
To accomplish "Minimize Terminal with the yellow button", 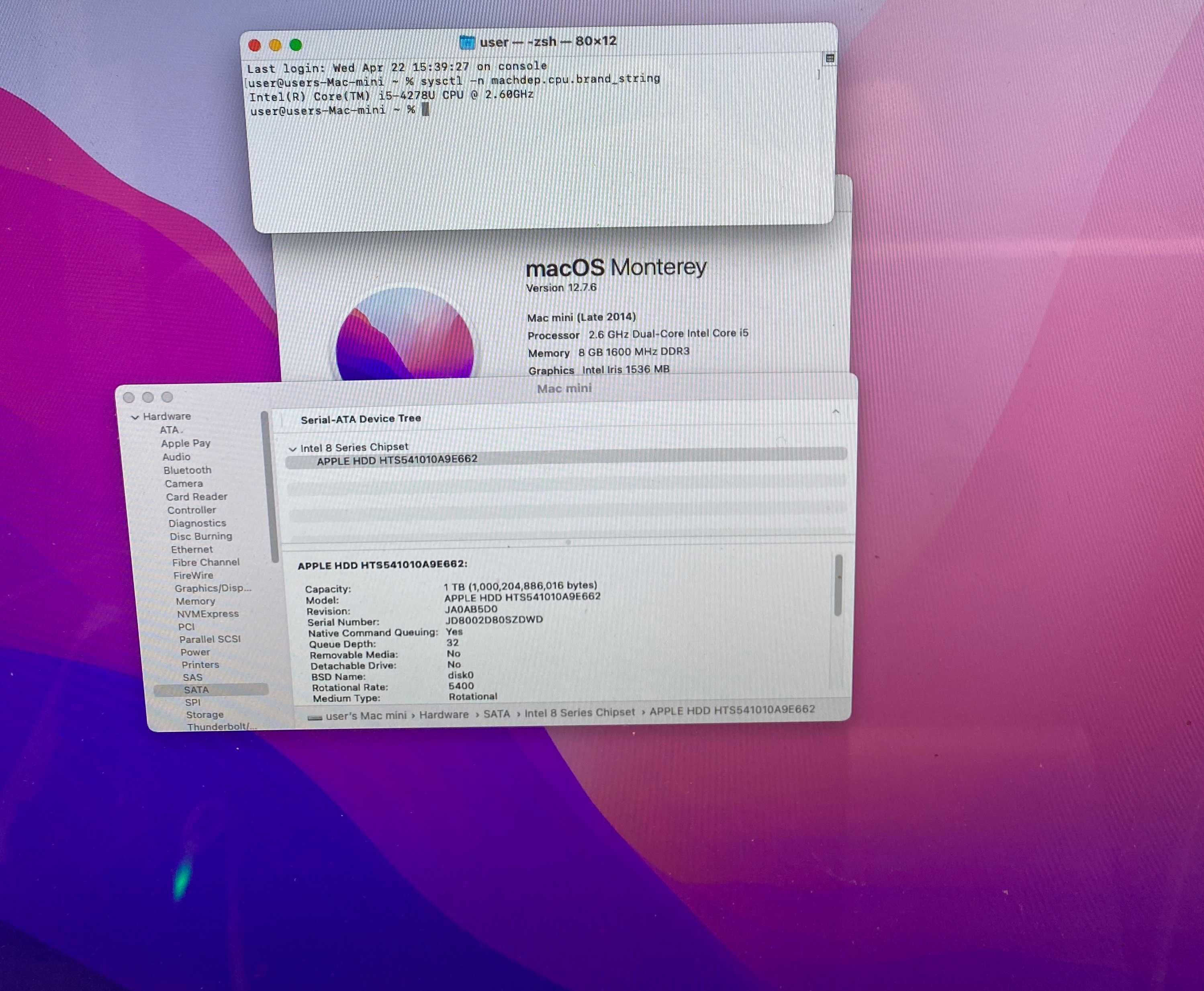I will [275, 45].
